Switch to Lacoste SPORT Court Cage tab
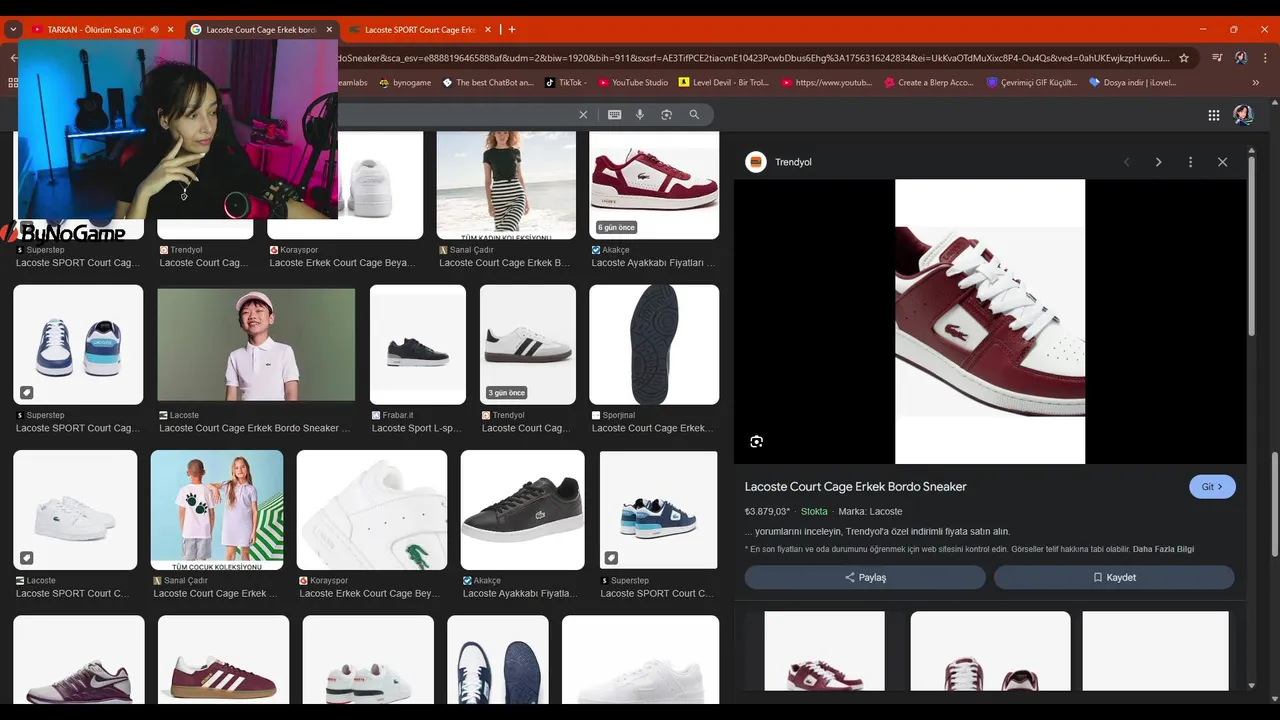This screenshot has height=720, width=1280. pos(418,30)
